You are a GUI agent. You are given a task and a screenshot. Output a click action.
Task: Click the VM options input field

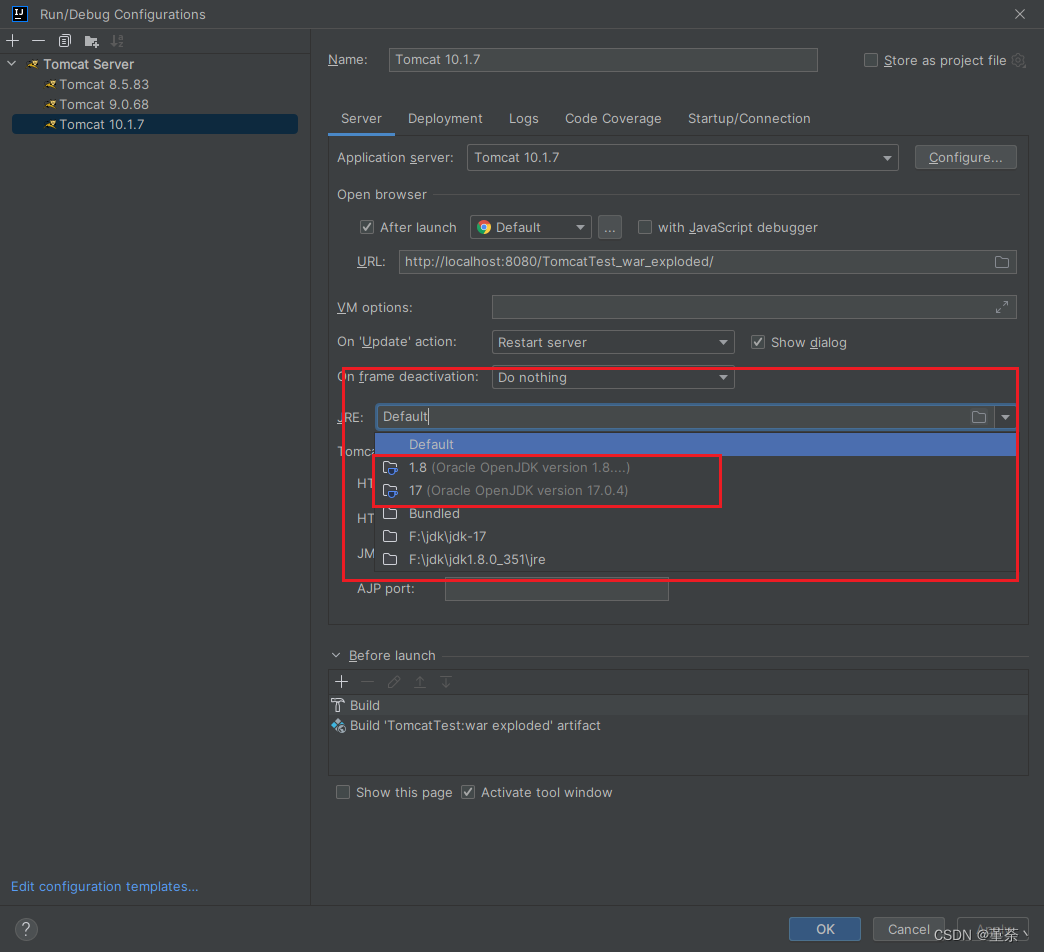754,307
